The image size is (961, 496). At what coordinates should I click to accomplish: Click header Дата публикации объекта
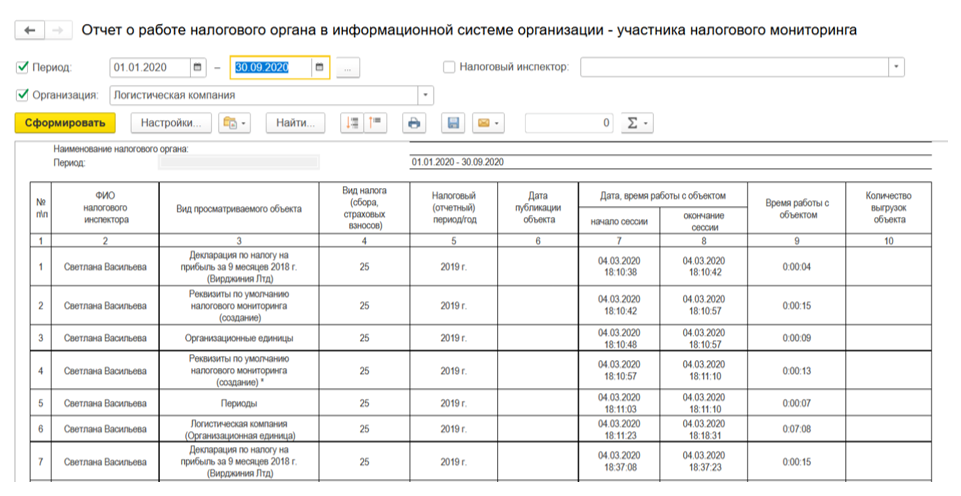[537, 208]
